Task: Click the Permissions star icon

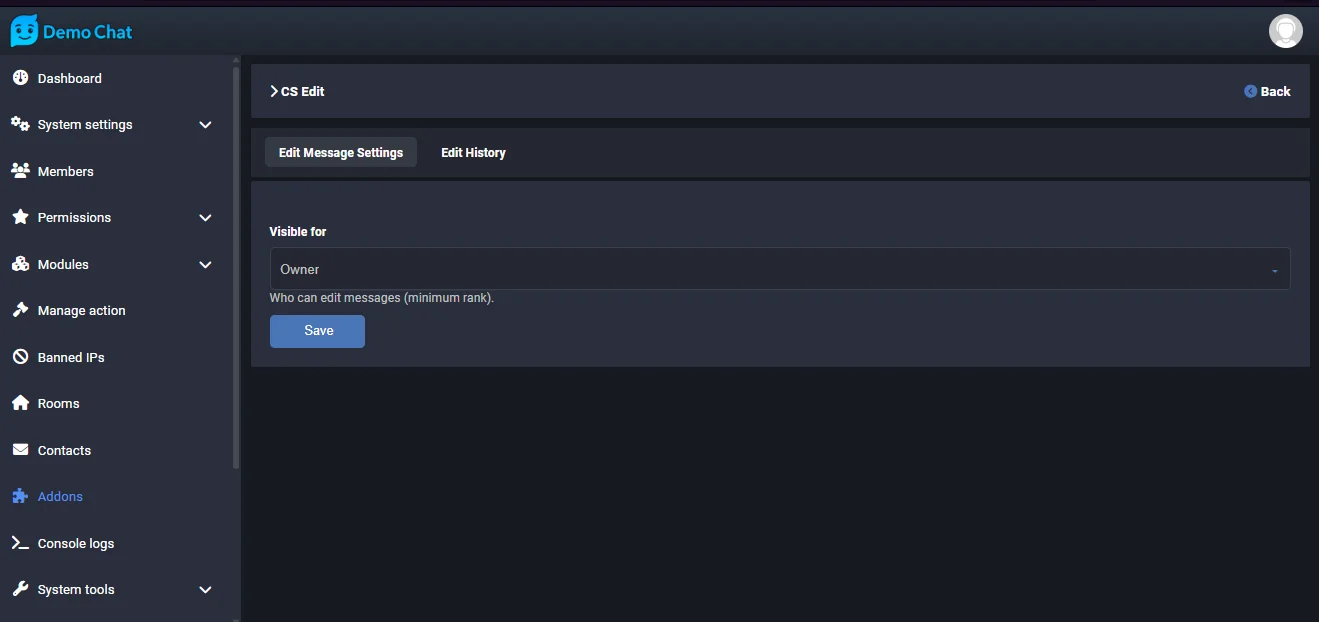Action: point(20,217)
